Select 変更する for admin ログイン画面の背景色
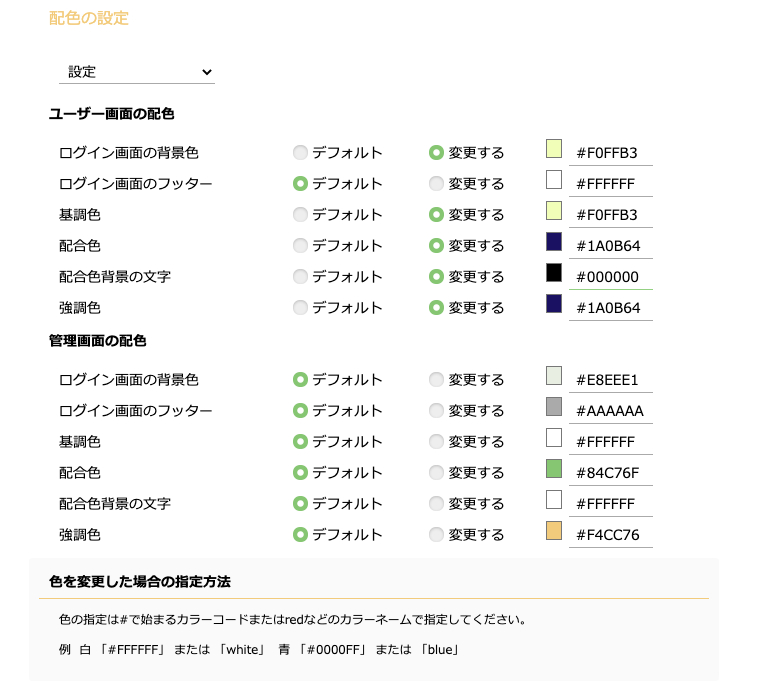Viewport: 767px width, 693px height. point(436,380)
